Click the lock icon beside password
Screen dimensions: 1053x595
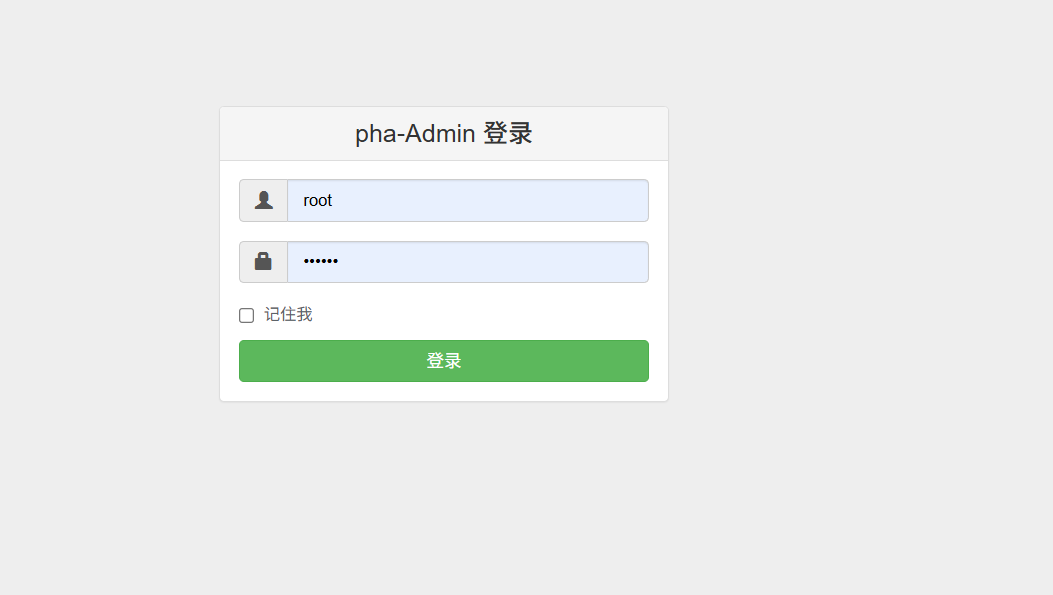pyautogui.click(x=263, y=261)
